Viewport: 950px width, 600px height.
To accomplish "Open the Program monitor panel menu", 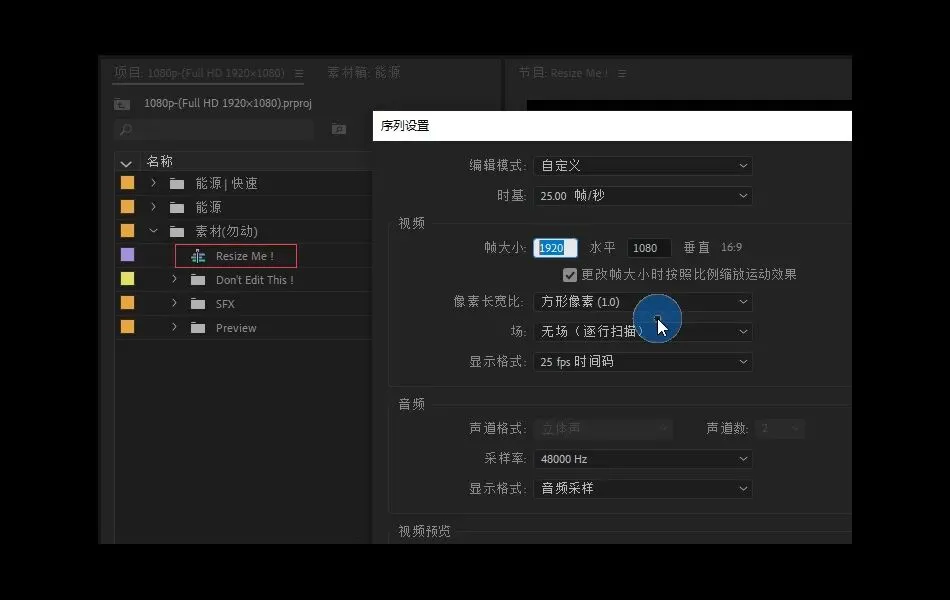I will pyautogui.click(x=622, y=73).
